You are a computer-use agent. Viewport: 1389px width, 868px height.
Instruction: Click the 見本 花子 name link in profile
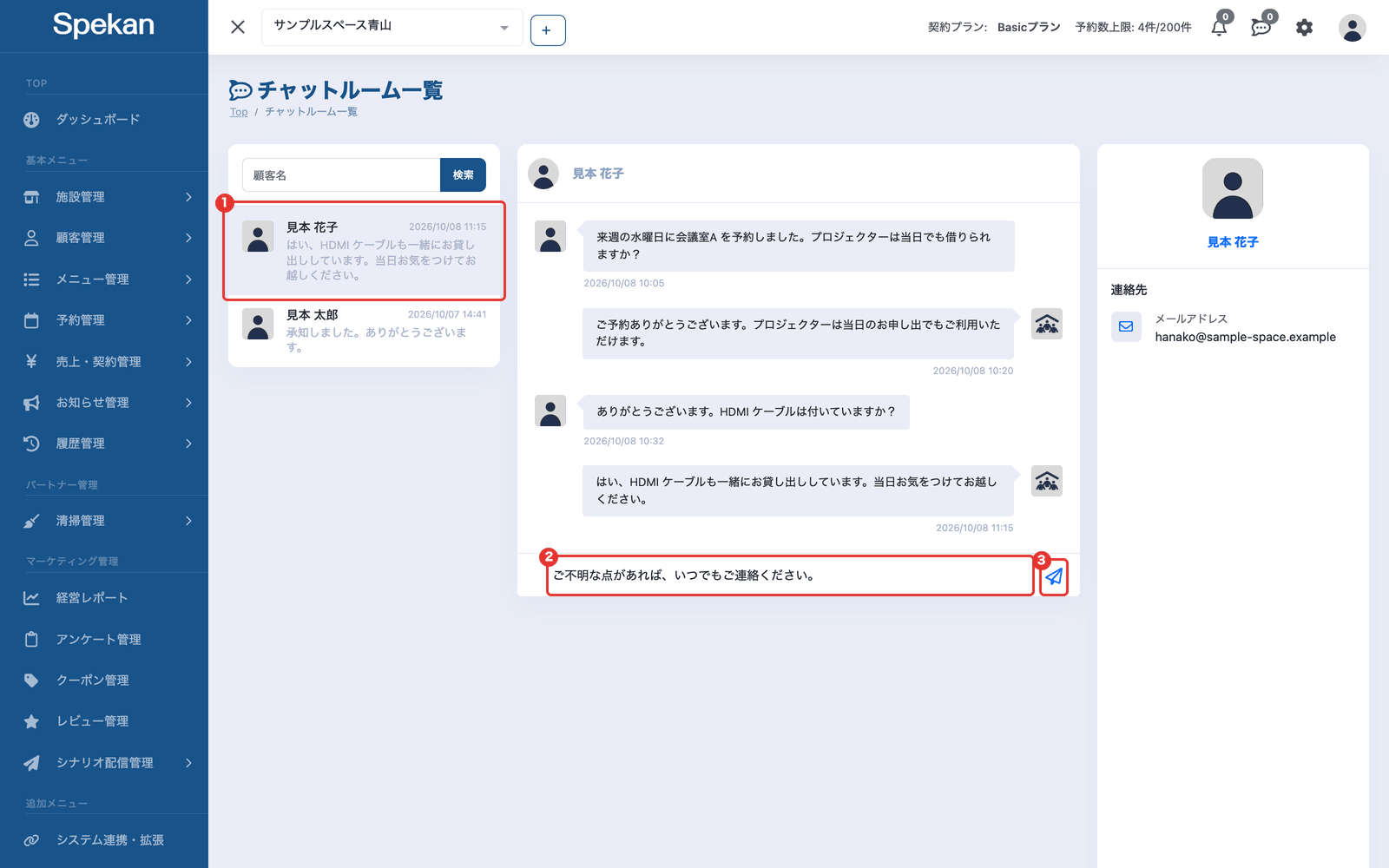1233,242
